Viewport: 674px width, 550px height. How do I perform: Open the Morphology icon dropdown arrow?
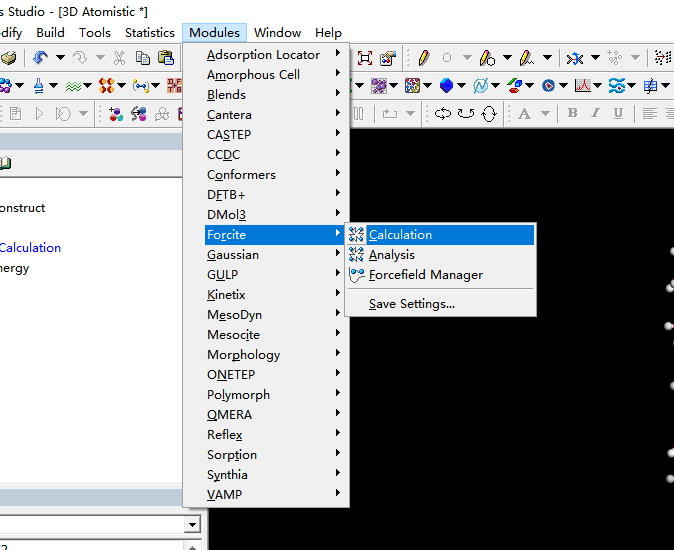click(x=461, y=86)
